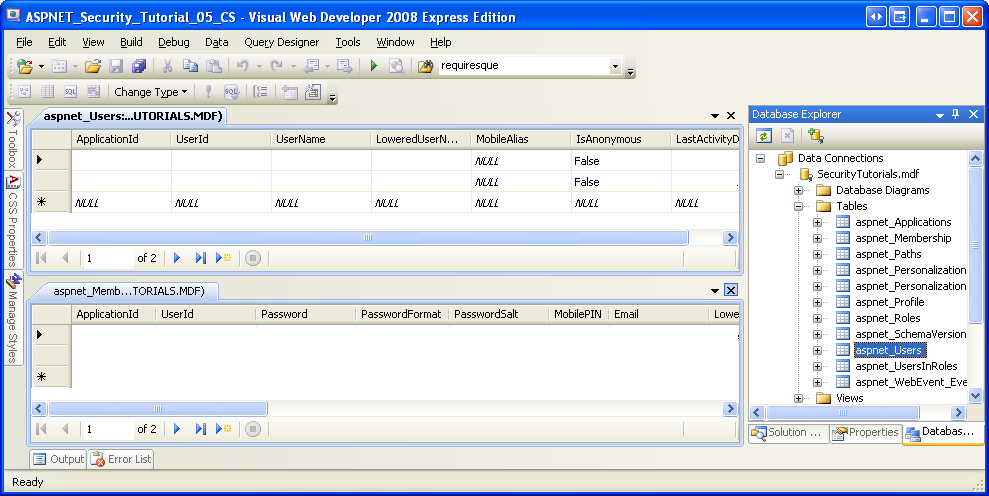Open the requiresque search combo dropdown

click(x=615, y=66)
